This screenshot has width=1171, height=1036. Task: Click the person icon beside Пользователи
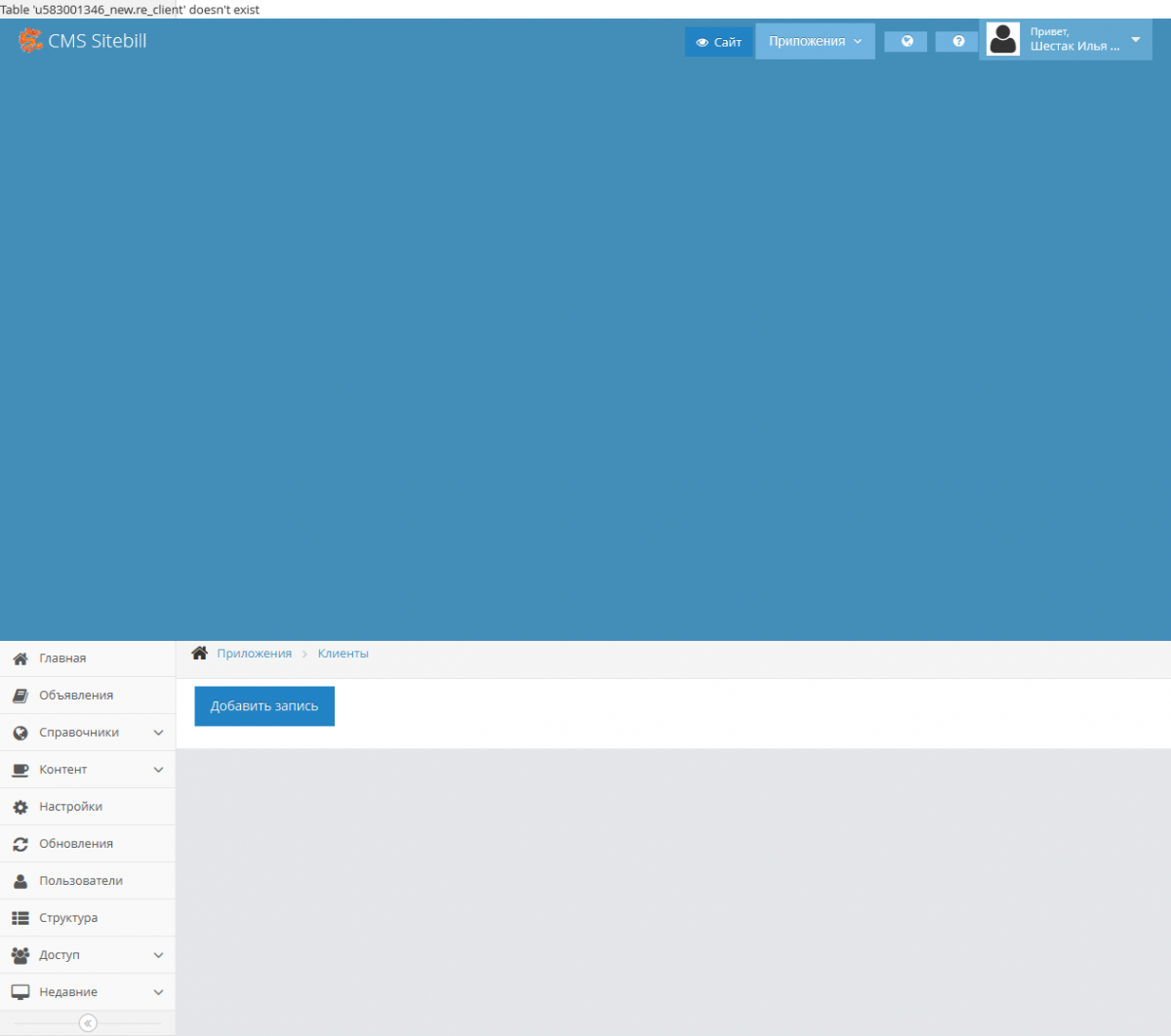point(20,881)
